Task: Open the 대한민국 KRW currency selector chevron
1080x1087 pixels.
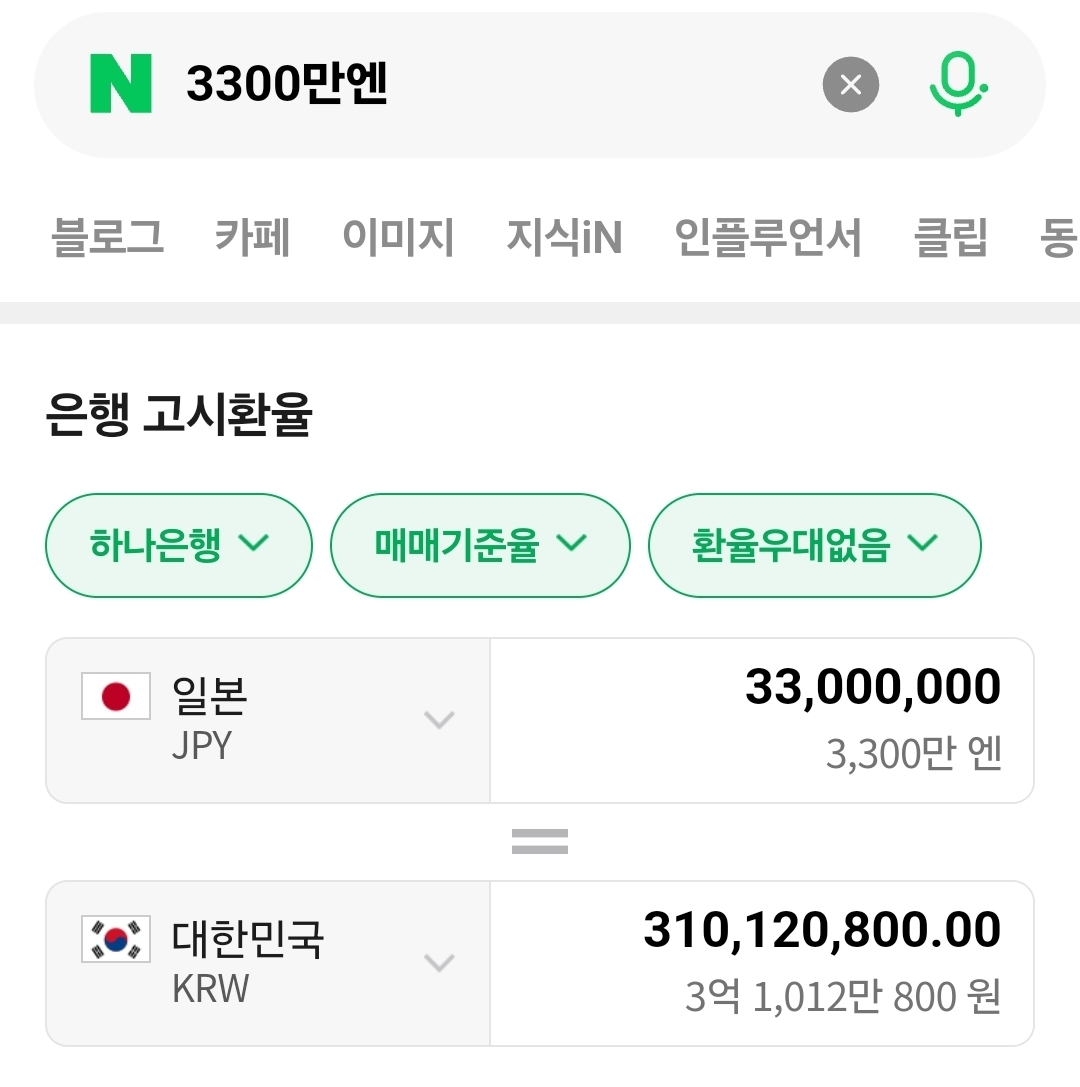Action: (439, 963)
